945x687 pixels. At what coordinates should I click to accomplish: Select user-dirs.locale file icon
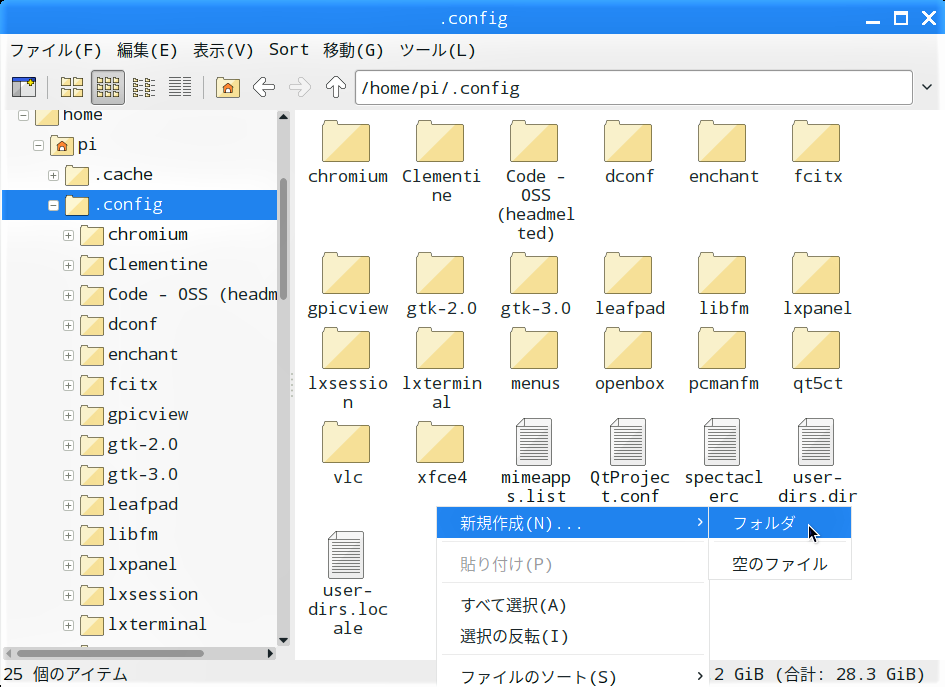point(346,555)
